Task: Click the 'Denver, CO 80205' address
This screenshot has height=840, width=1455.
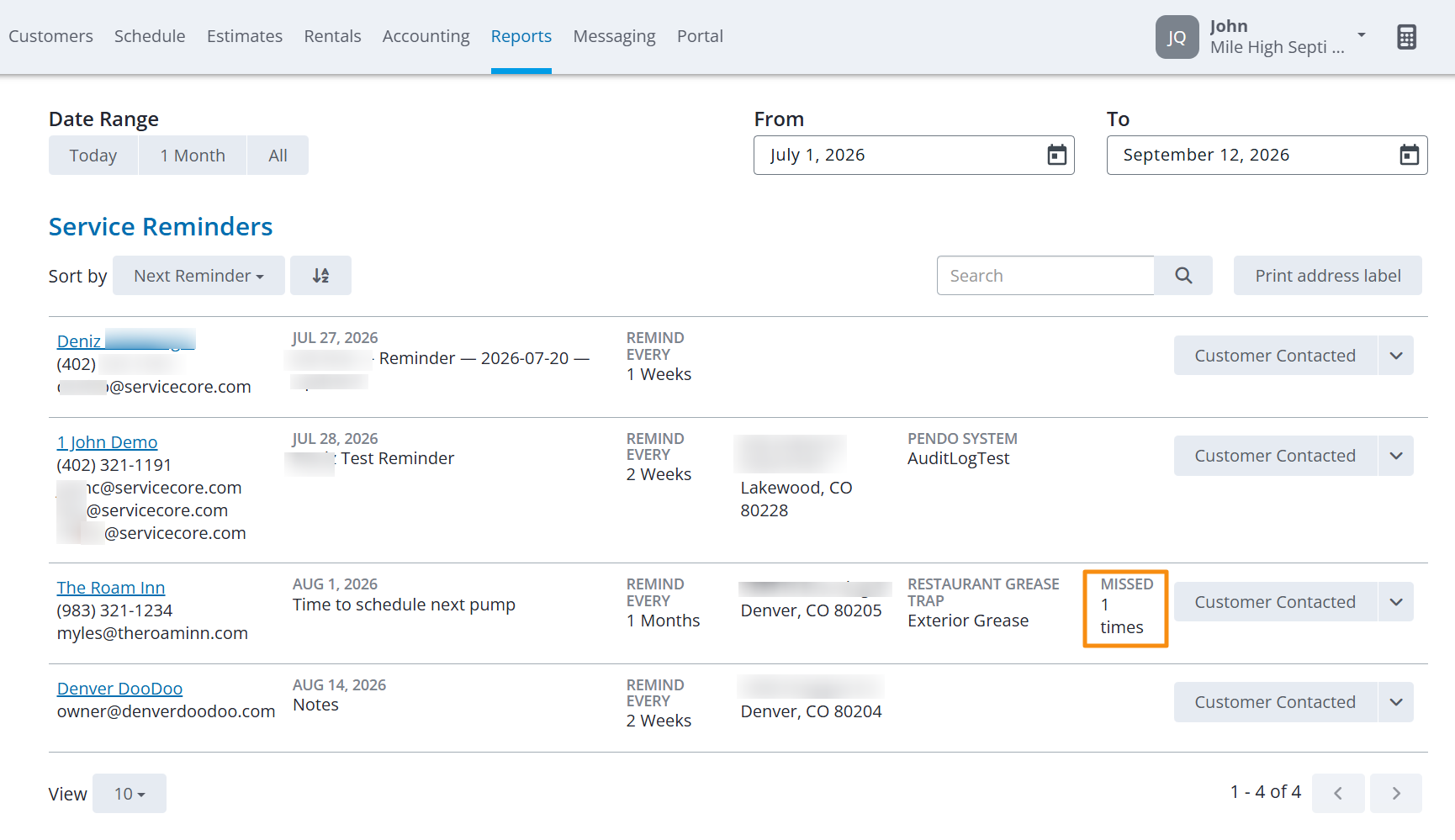Action: (x=811, y=610)
